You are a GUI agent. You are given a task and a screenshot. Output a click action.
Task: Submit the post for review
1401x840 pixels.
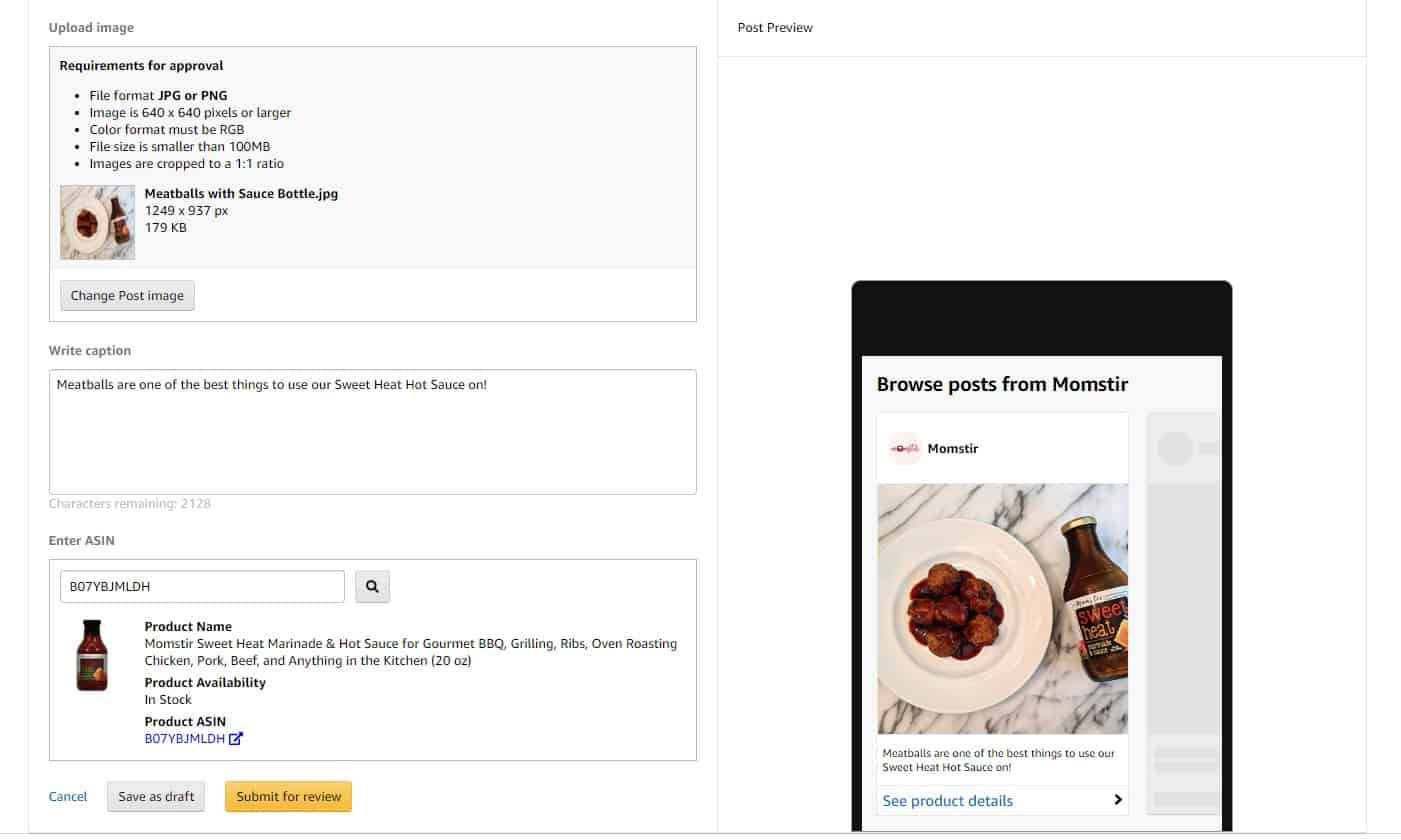coord(289,797)
